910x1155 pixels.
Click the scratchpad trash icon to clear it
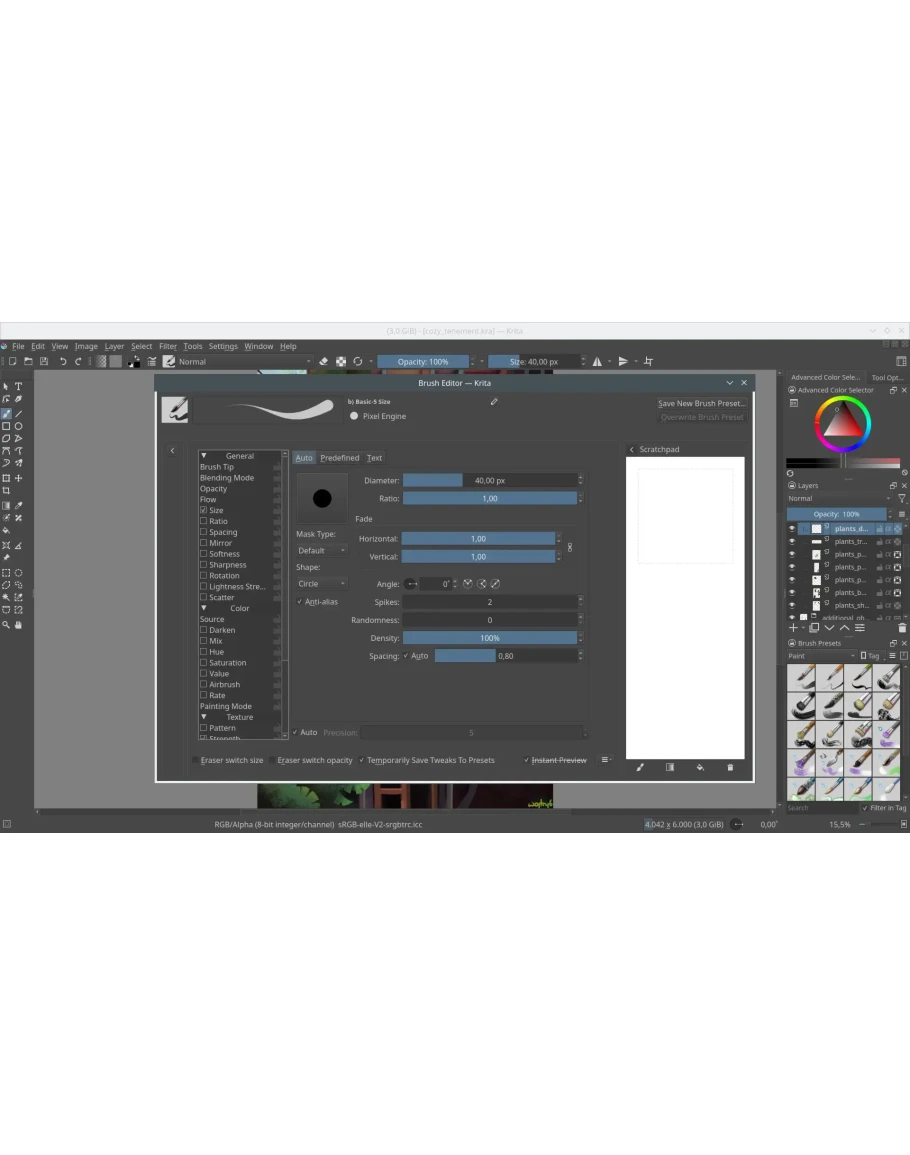coord(730,768)
